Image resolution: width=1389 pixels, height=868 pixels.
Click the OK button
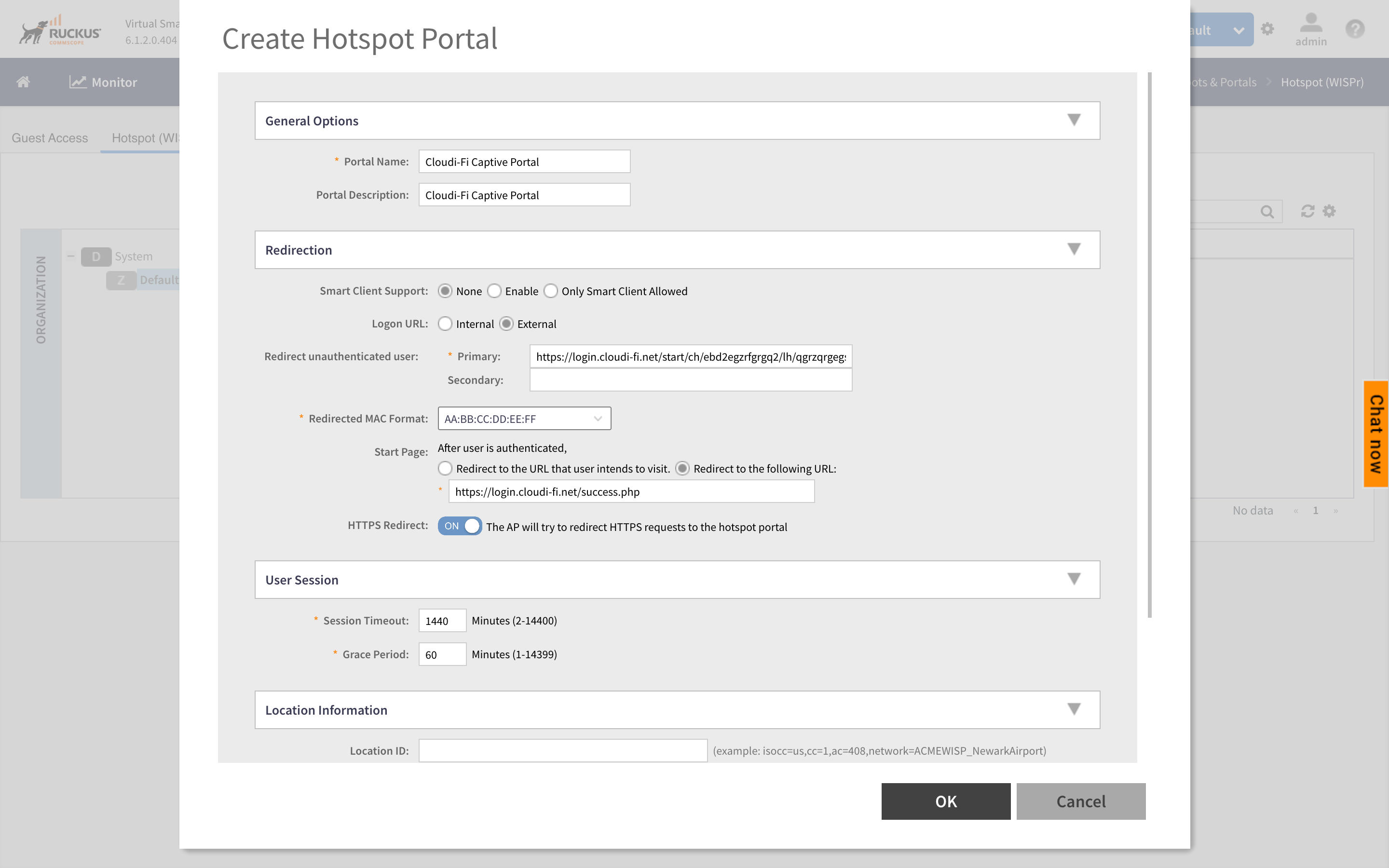pos(946,801)
